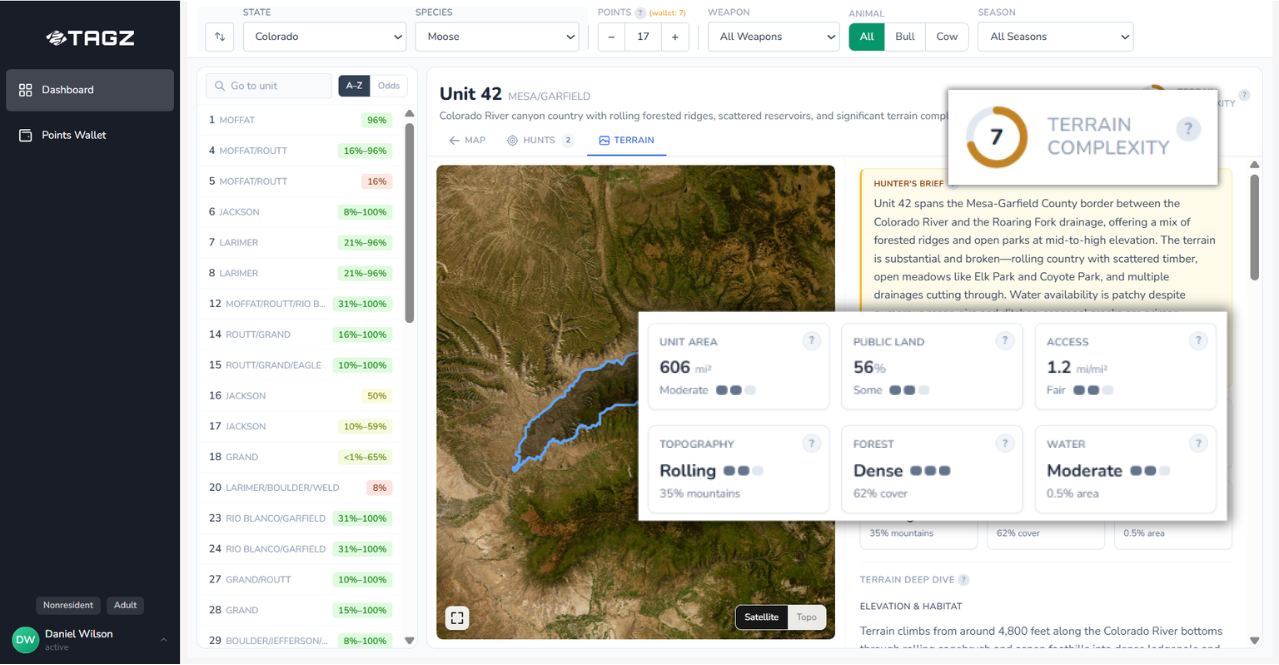Expand Daniel Wilson's account menu
The image size is (1279, 665).
coord(164,640)
